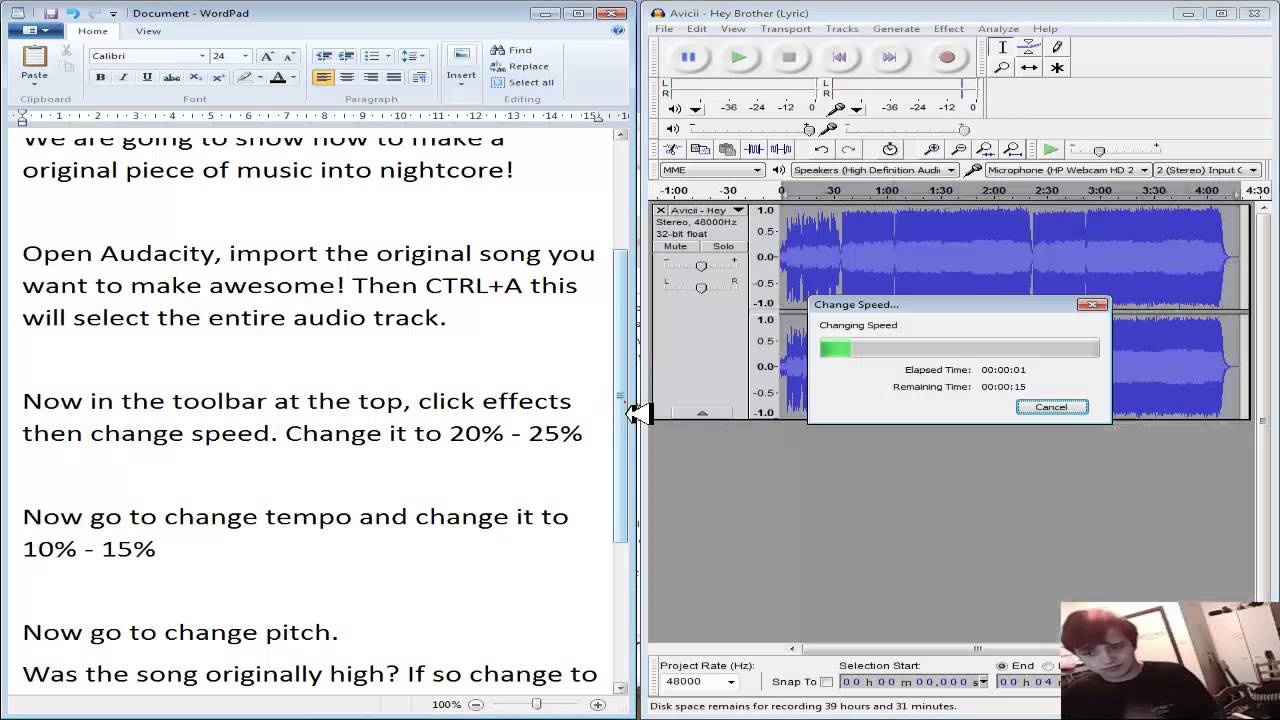The height and width of the screenshot is (720, 1280).
Task: Open the Effect menu in Audacity
Action: tap(948, 29)
